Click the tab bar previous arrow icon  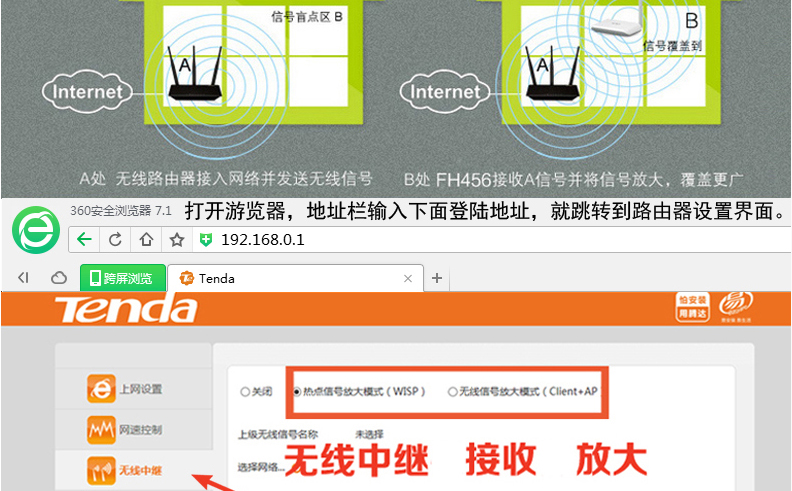23,278
